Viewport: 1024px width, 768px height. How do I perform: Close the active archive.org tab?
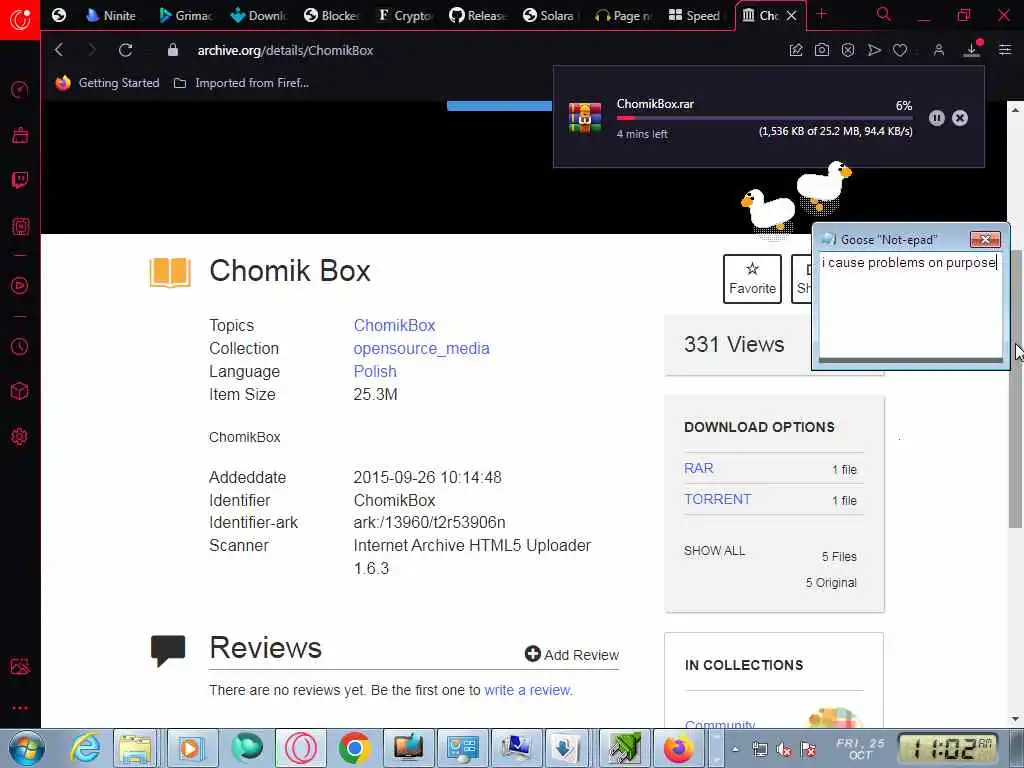coord(792,15)
